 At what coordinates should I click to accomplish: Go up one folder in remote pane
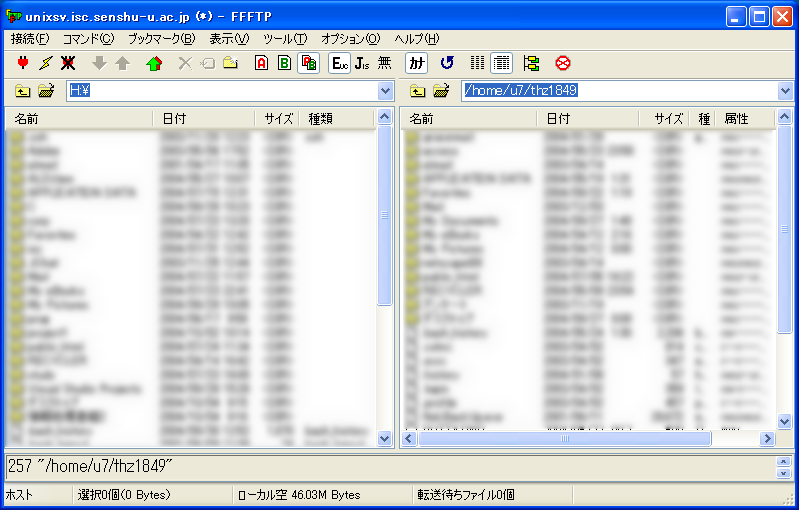pyautogui.click(x=417, y=91)
